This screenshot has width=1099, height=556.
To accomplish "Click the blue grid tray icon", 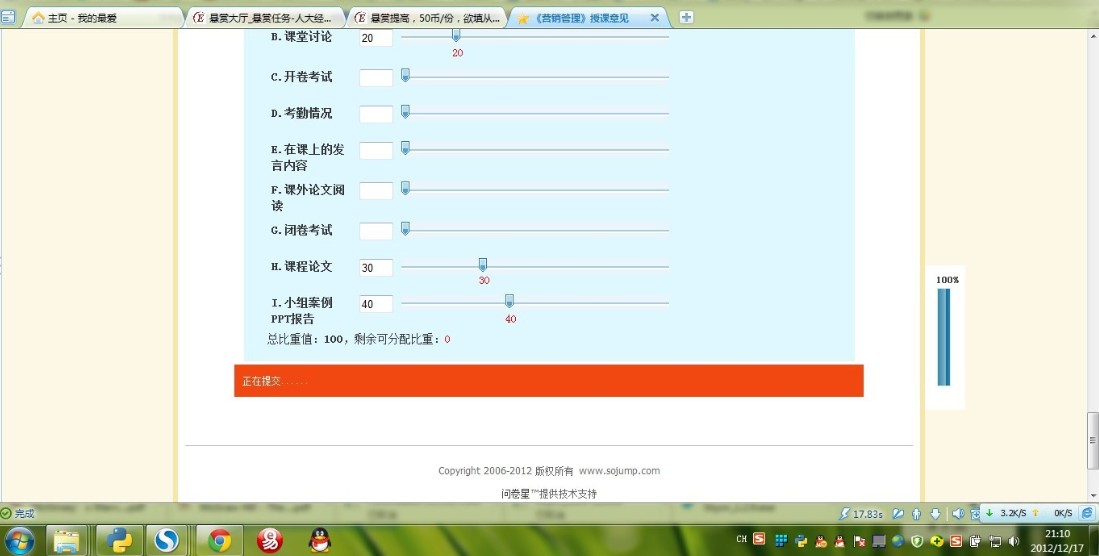I will (x=781, y=540).
